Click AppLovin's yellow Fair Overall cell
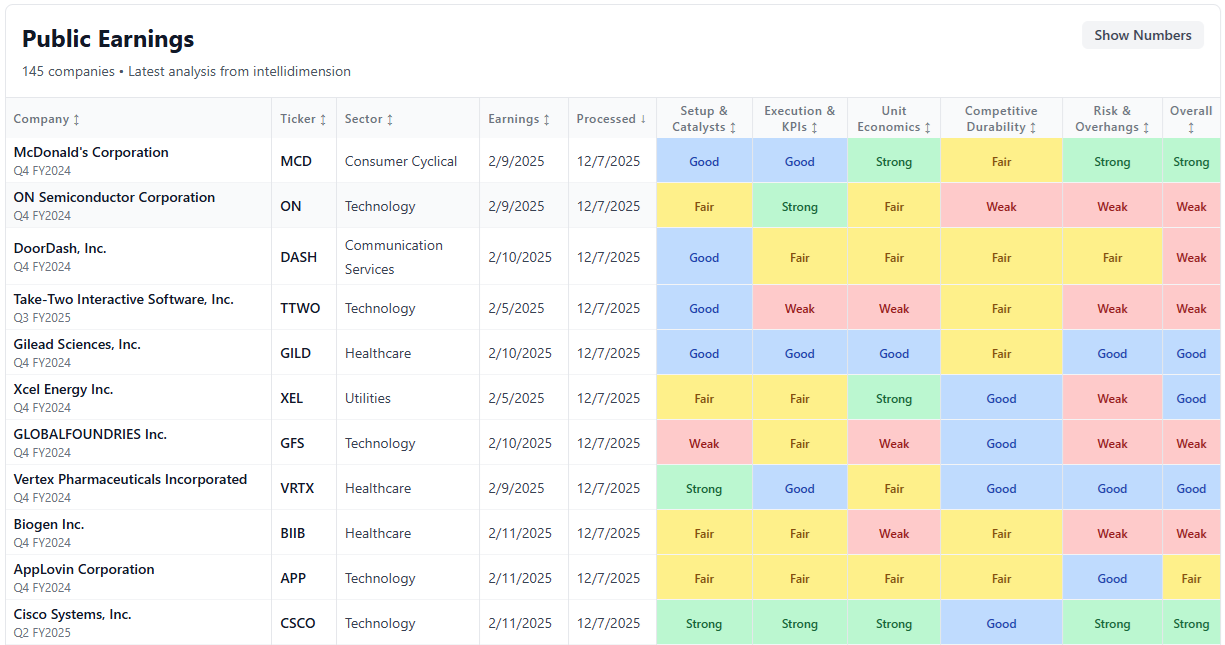Screen dimensions: 1225x645 (x=1190, y=579)
